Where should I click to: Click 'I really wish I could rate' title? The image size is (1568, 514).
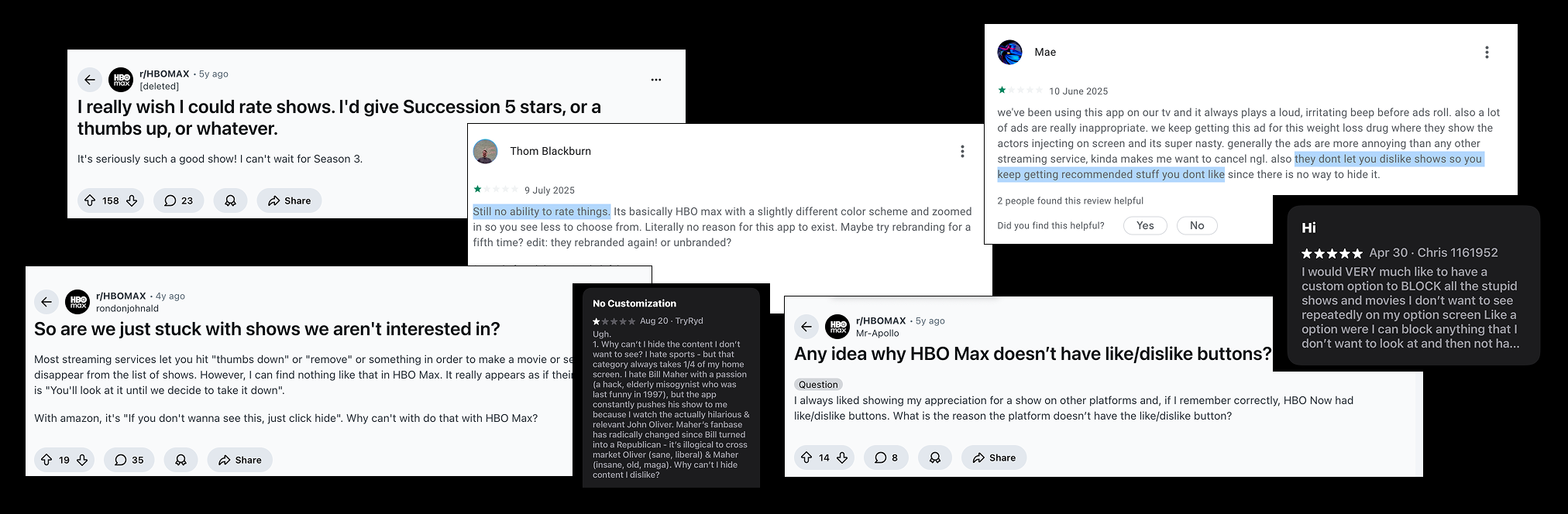[339, 118]
